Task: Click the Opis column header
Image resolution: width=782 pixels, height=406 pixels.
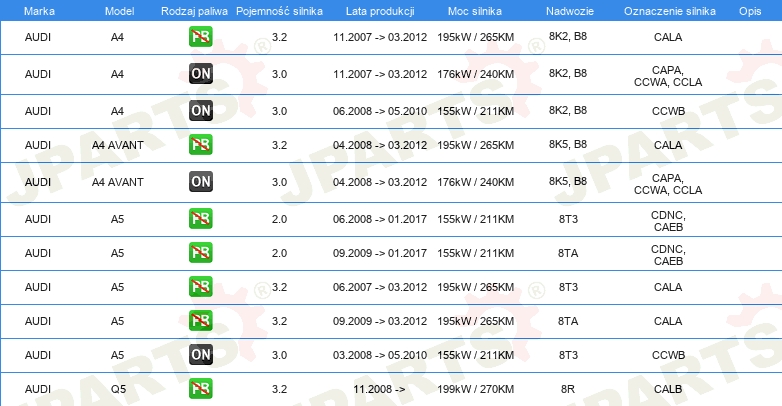Action: coord(750,11)
